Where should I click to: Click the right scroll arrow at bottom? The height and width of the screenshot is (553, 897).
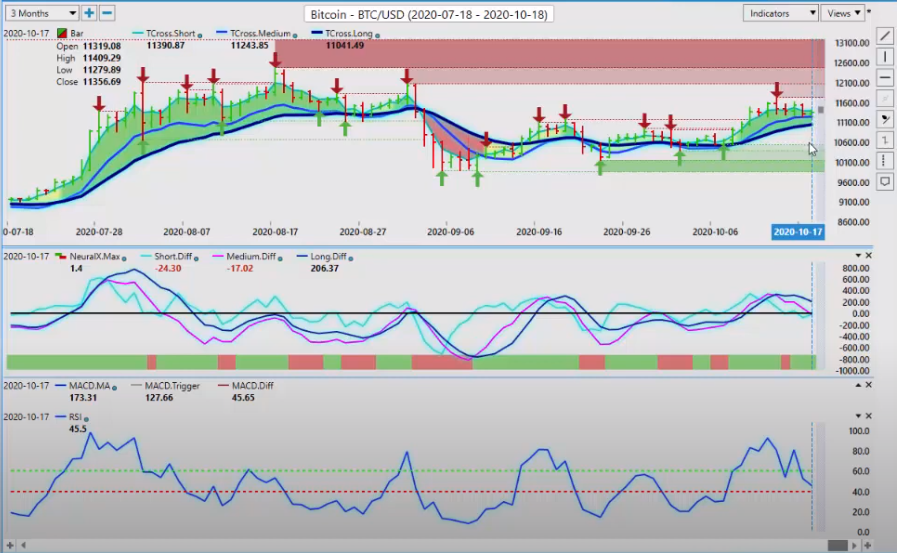coord(855,546)
